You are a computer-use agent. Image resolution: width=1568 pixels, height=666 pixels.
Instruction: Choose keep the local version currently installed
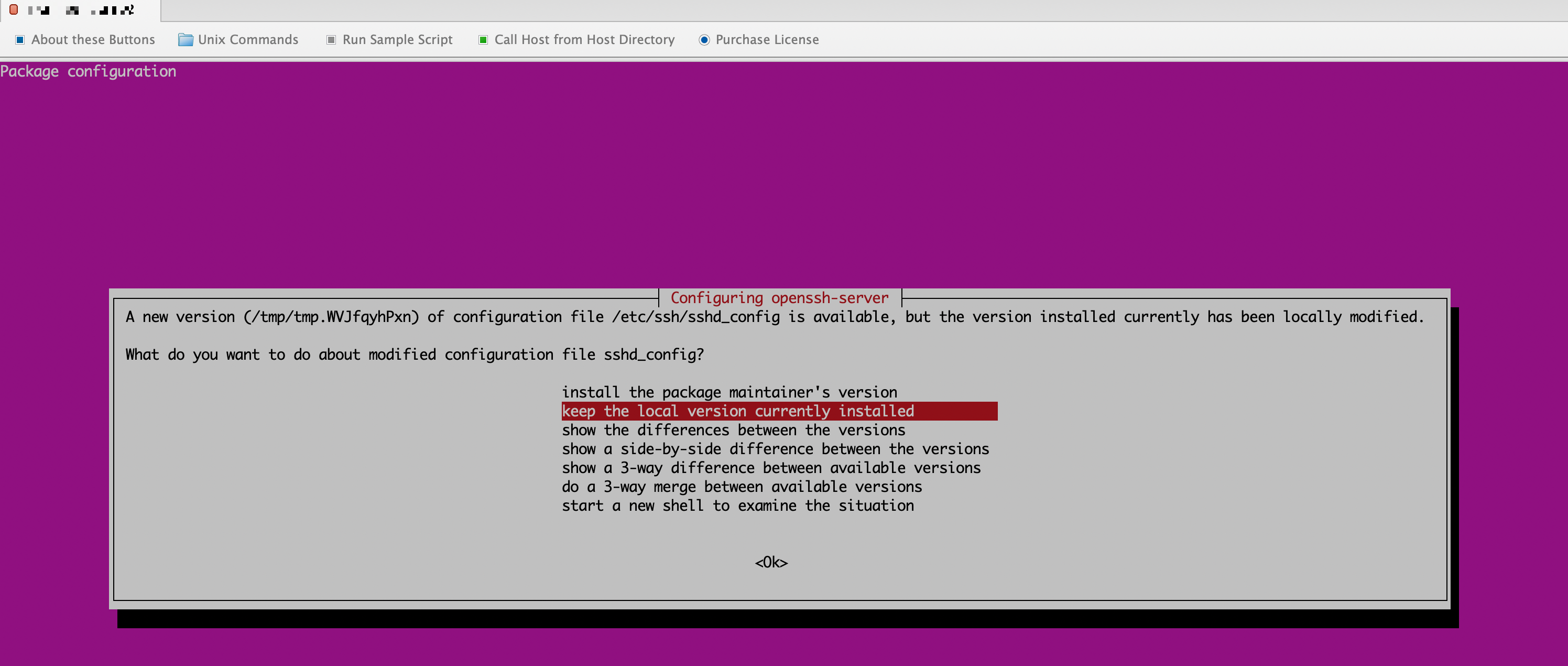(737, 411)
